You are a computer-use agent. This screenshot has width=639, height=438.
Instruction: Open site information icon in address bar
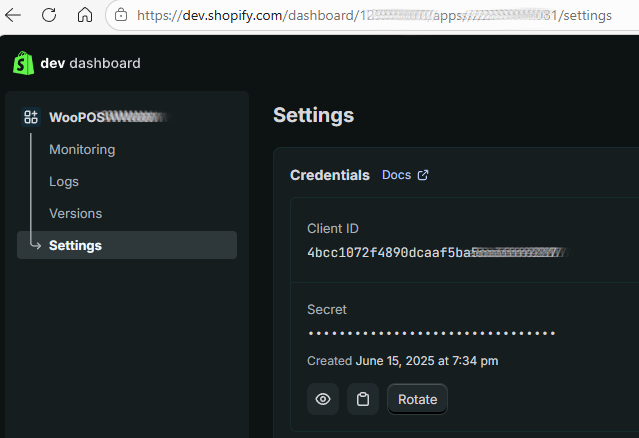121,15
